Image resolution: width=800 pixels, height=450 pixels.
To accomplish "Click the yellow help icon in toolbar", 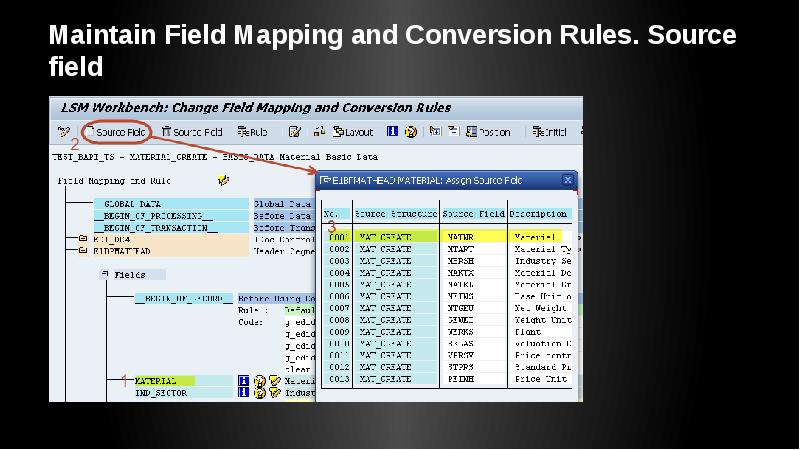I will (x=411, y=132).
